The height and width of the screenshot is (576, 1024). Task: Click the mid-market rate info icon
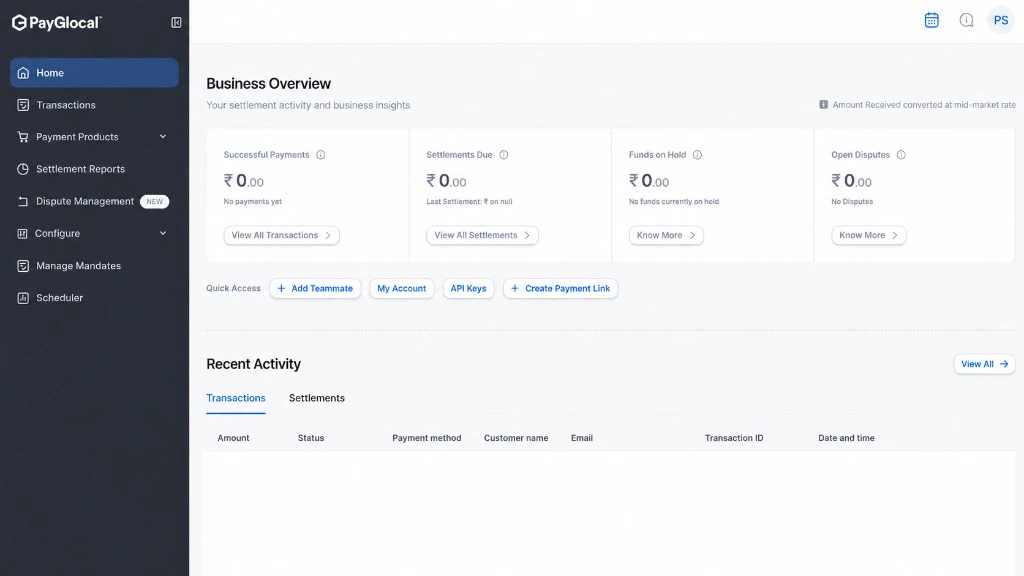(824, 104)
